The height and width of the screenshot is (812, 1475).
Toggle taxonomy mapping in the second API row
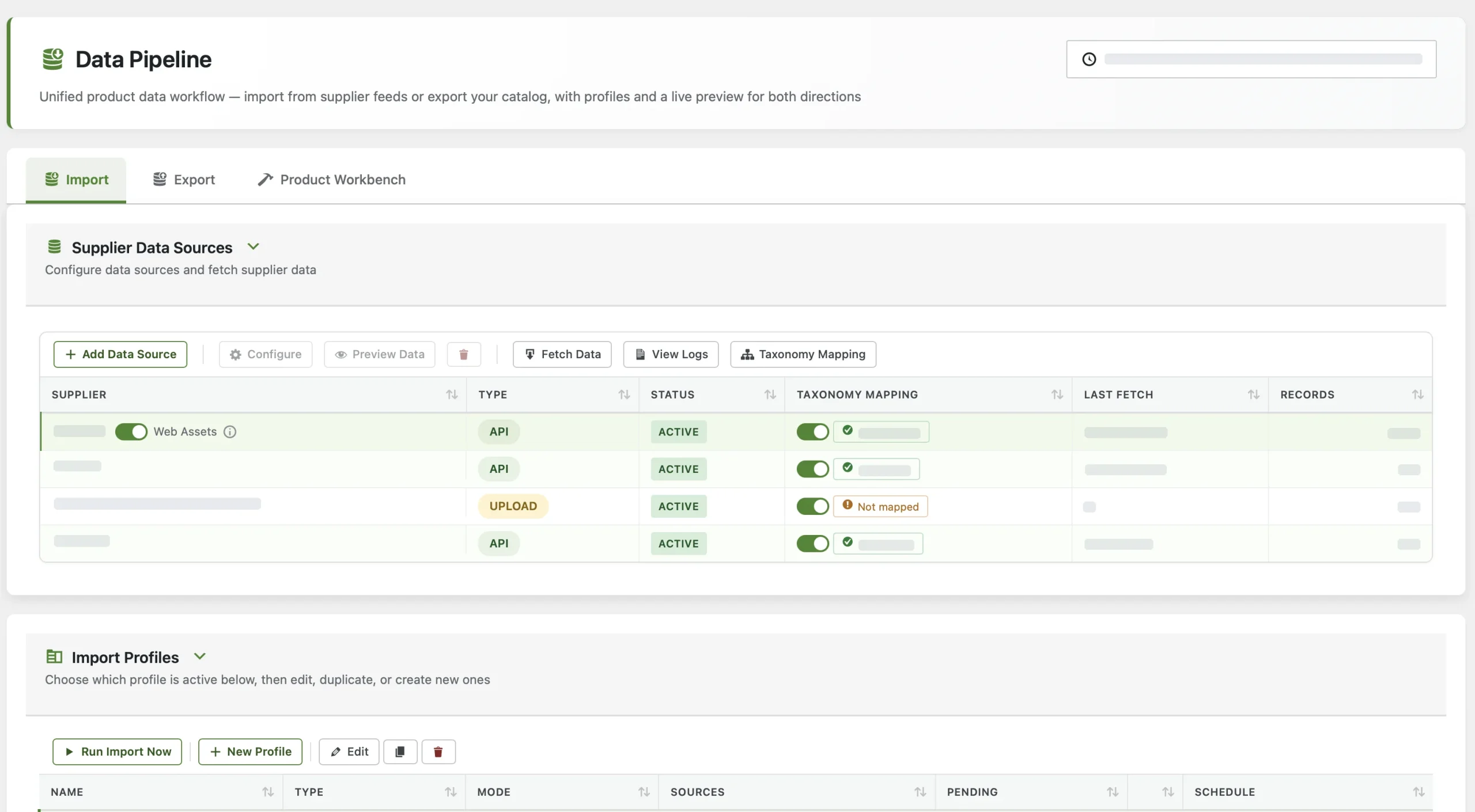coord(813,469)
